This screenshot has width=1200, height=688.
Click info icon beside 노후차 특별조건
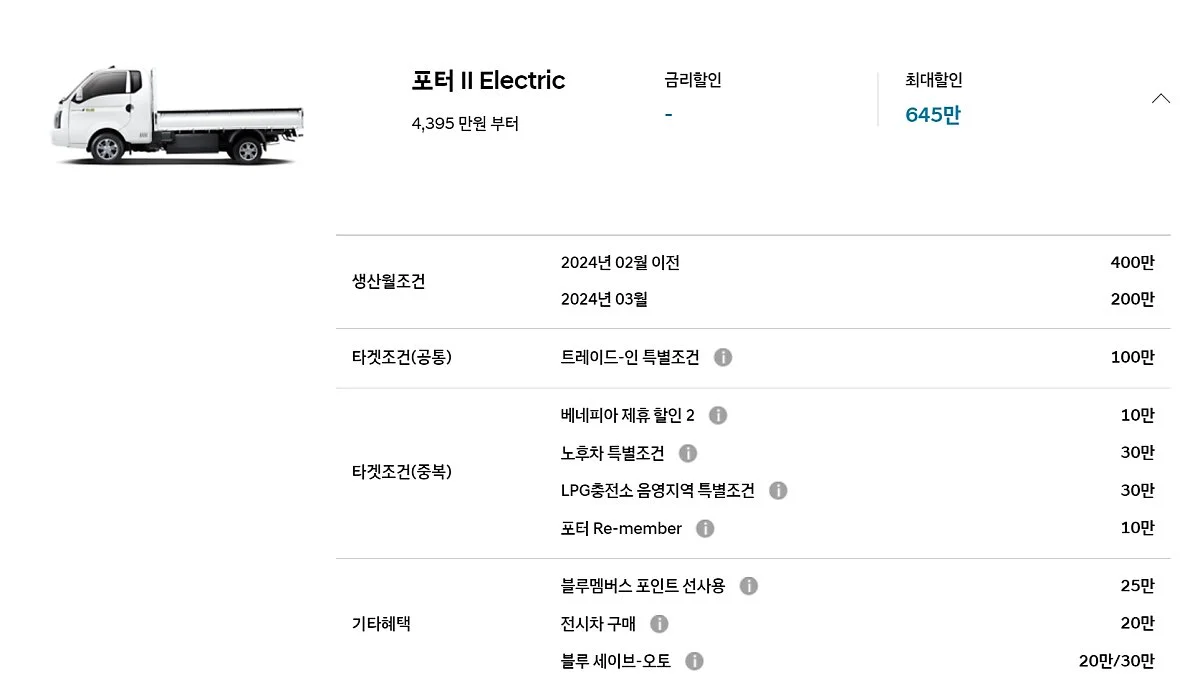click(688, 453)
